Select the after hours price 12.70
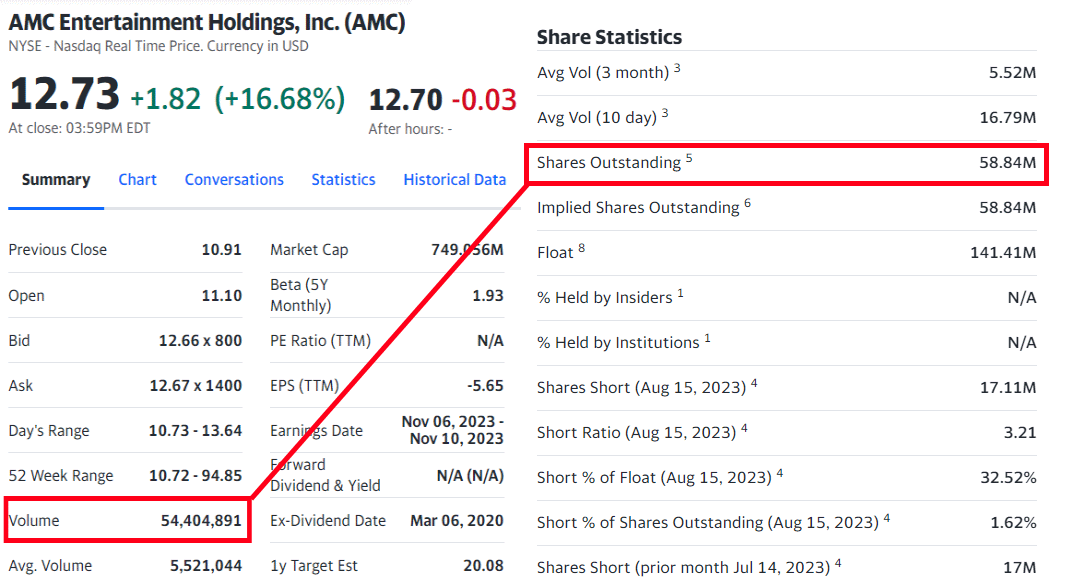 [x=405, y=100]
